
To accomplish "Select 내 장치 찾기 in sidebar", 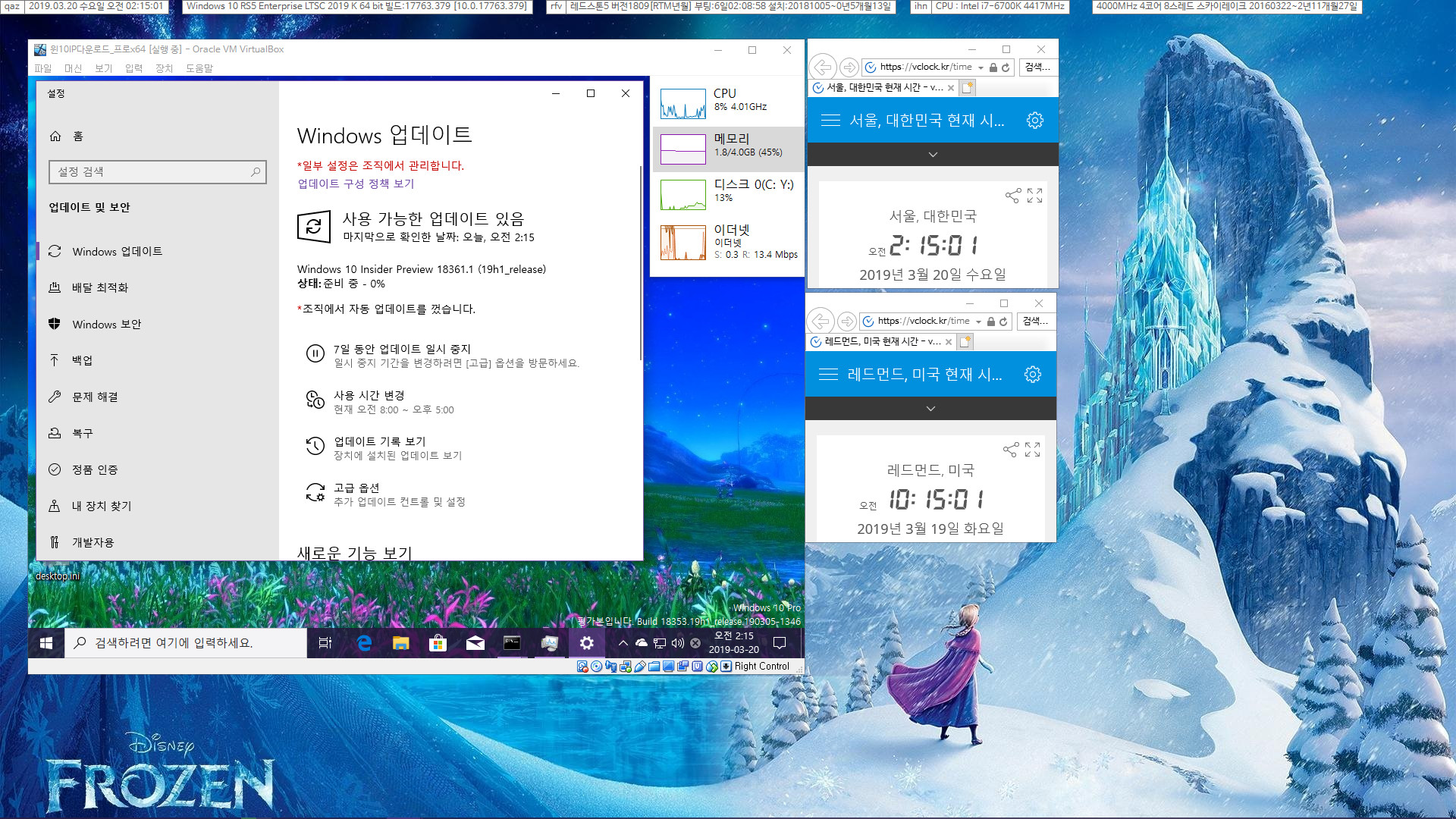I will click(x=158, y=506).
